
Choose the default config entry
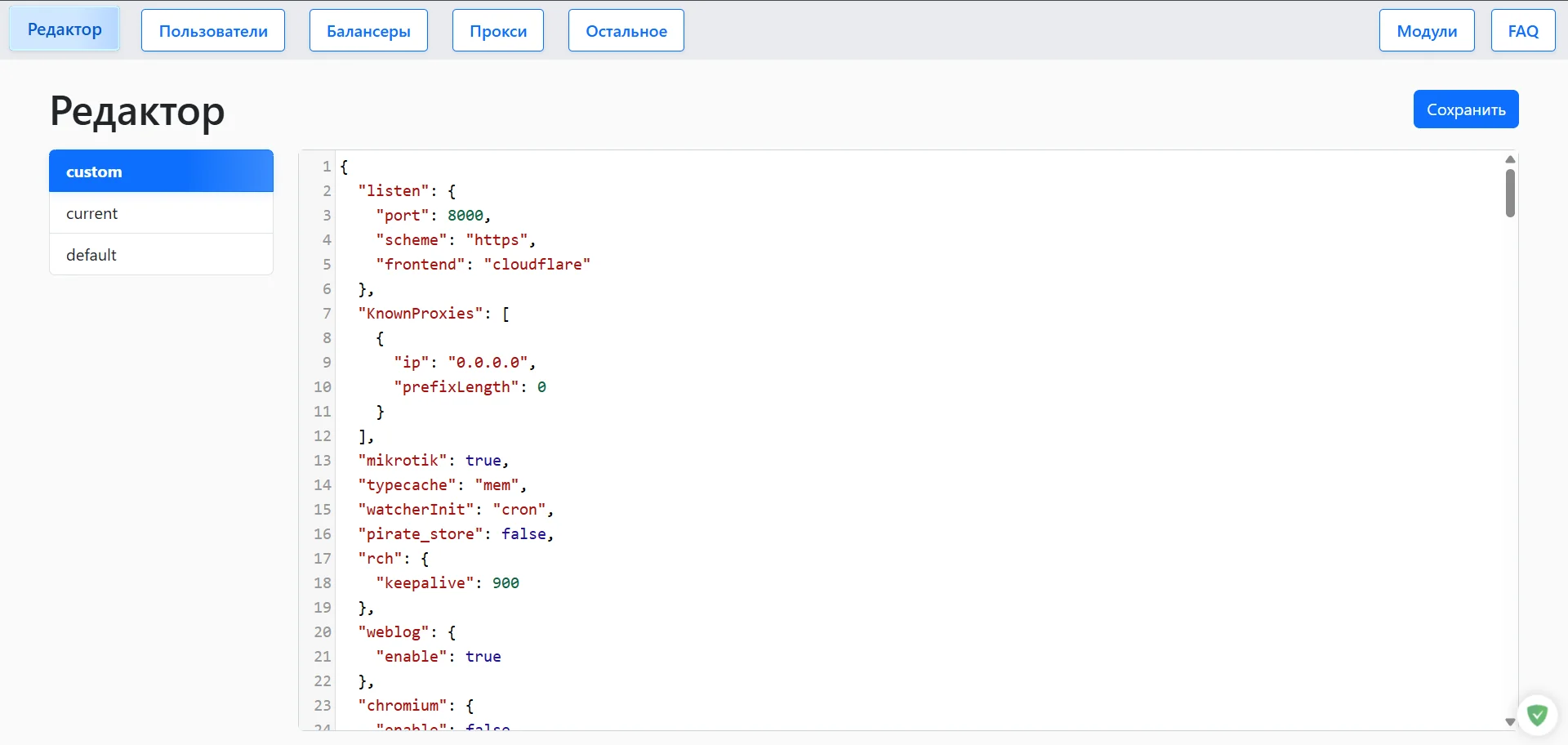point(161,255)
